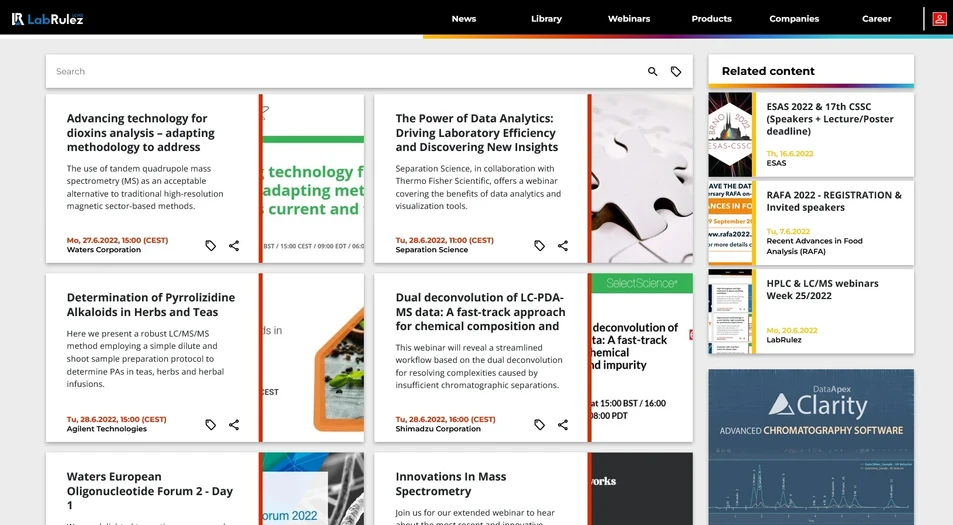Image resolution: width=953 pixels, height=525 pixels.
Task: Open the News menu
Action: pos(464,19)
